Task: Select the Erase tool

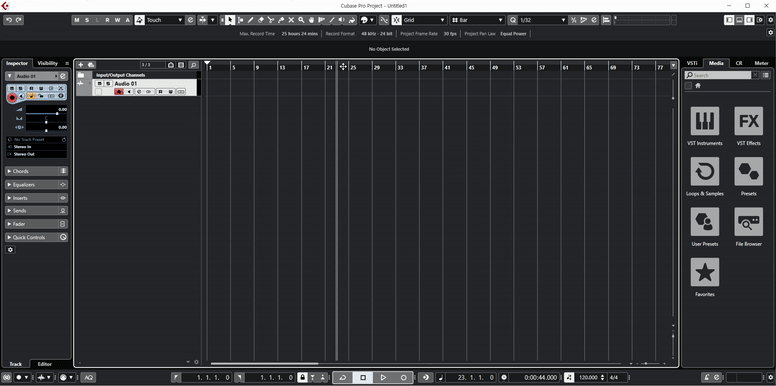Action: click(x=260, y=20)
